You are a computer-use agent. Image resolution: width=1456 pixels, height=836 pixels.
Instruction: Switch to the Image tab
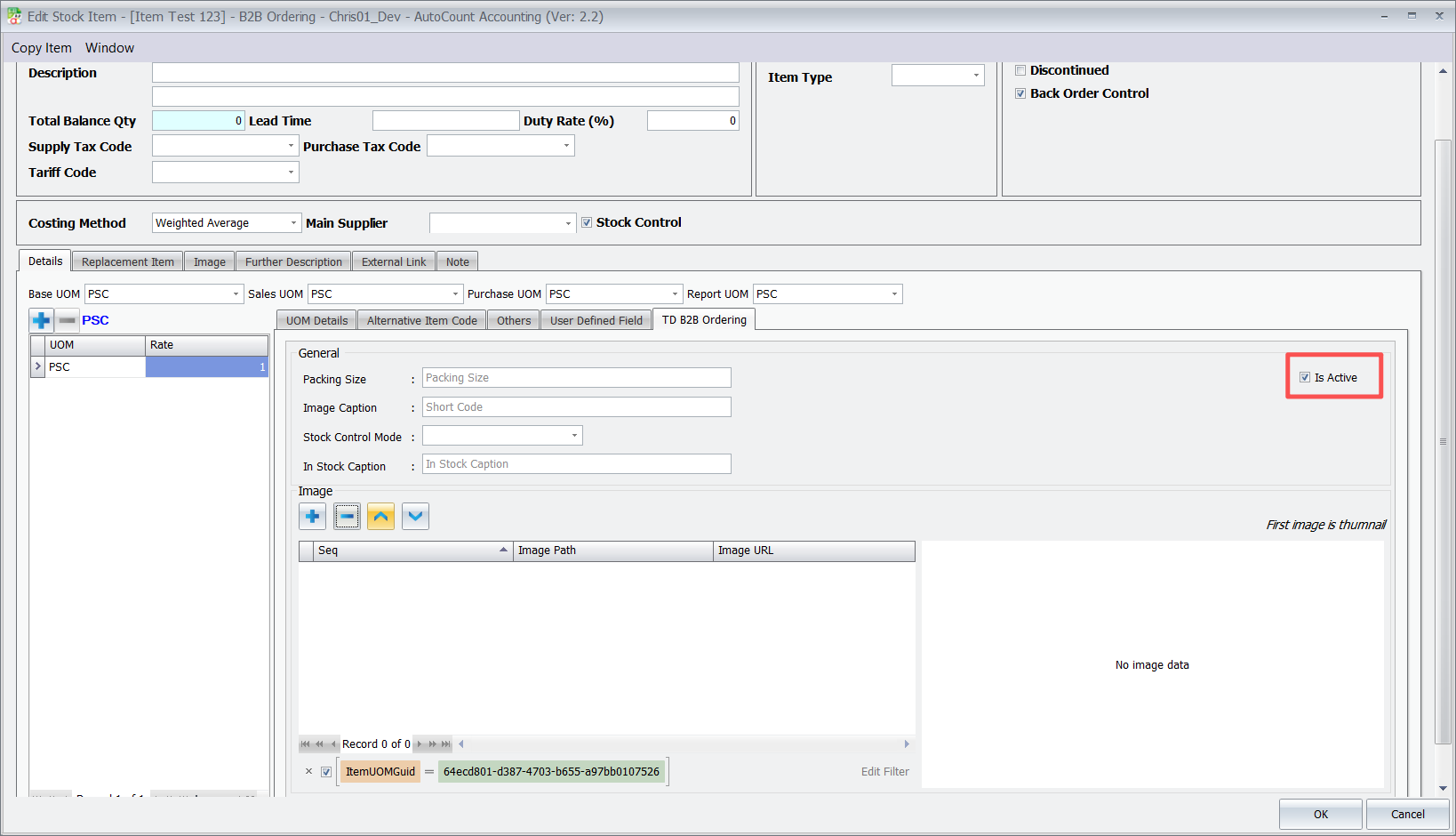210,261
